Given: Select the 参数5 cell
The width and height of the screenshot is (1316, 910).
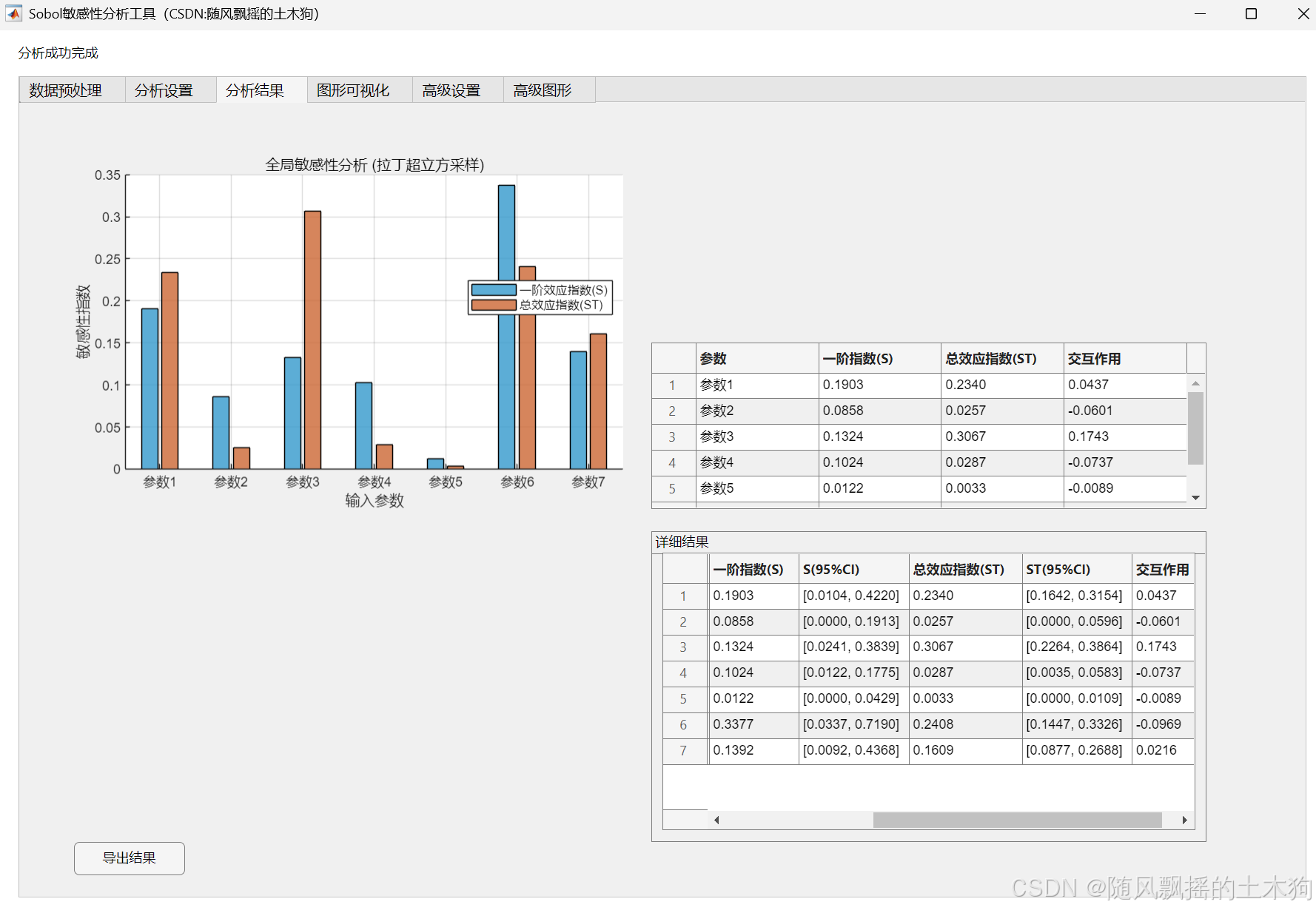Looking at the screenshot, I should (x=757, y=489).
